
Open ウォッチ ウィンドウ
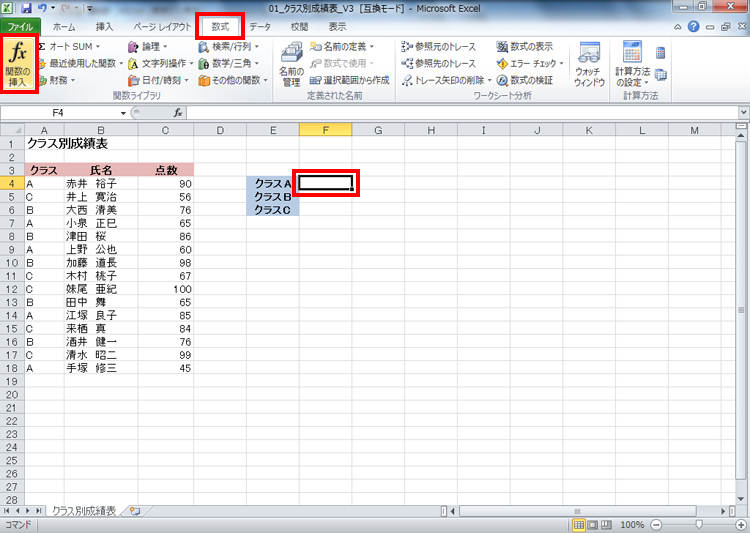tap(589, 64)
